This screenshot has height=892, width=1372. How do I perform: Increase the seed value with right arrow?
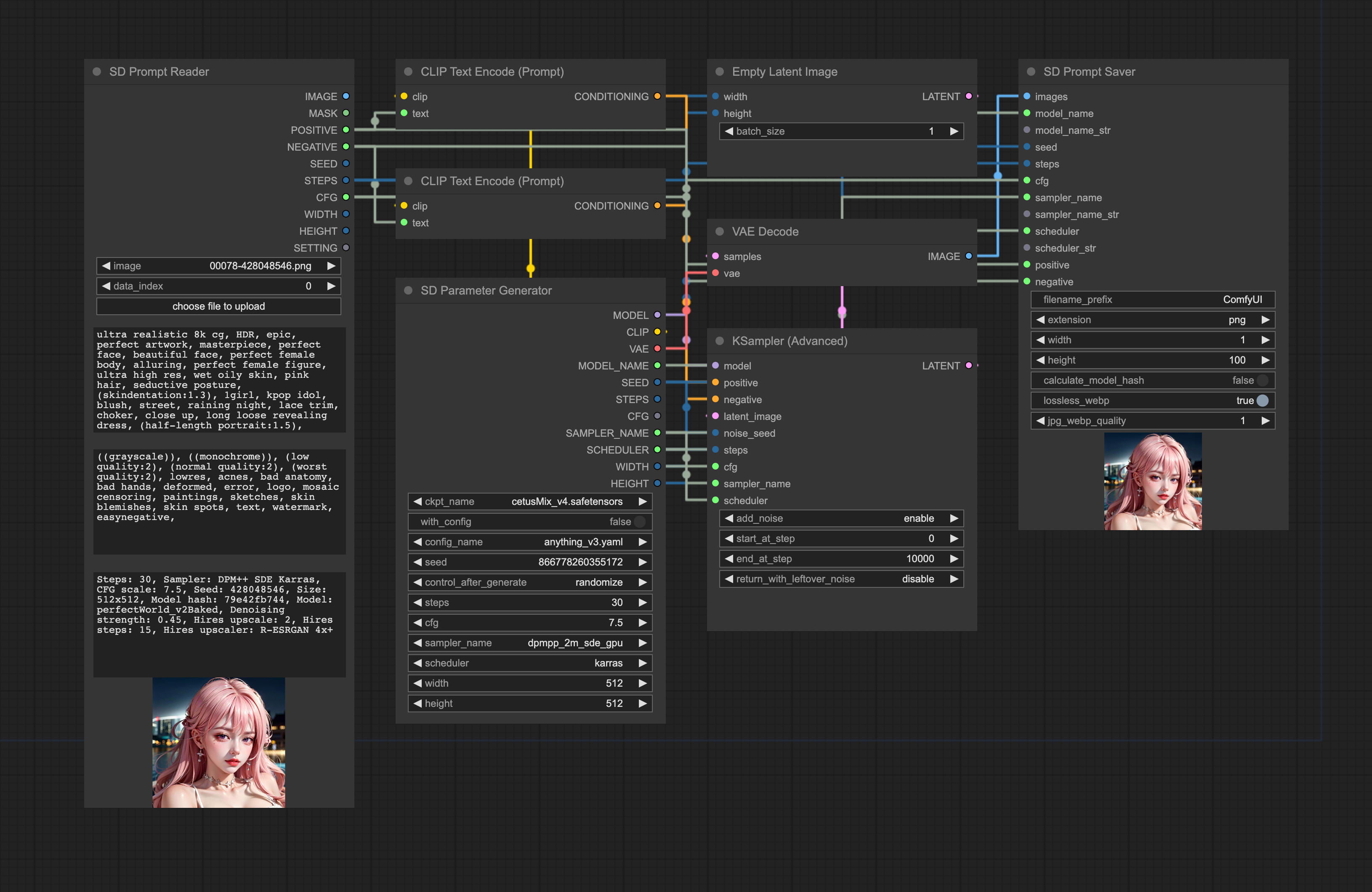click(x=642, y=562)
